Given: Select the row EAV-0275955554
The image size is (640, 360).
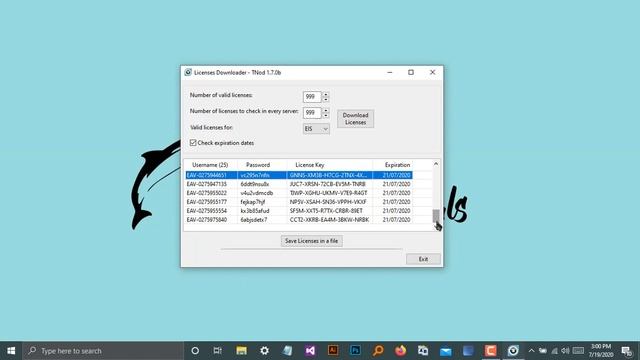Looking at the screenshot, I should (x=298, y=211).
